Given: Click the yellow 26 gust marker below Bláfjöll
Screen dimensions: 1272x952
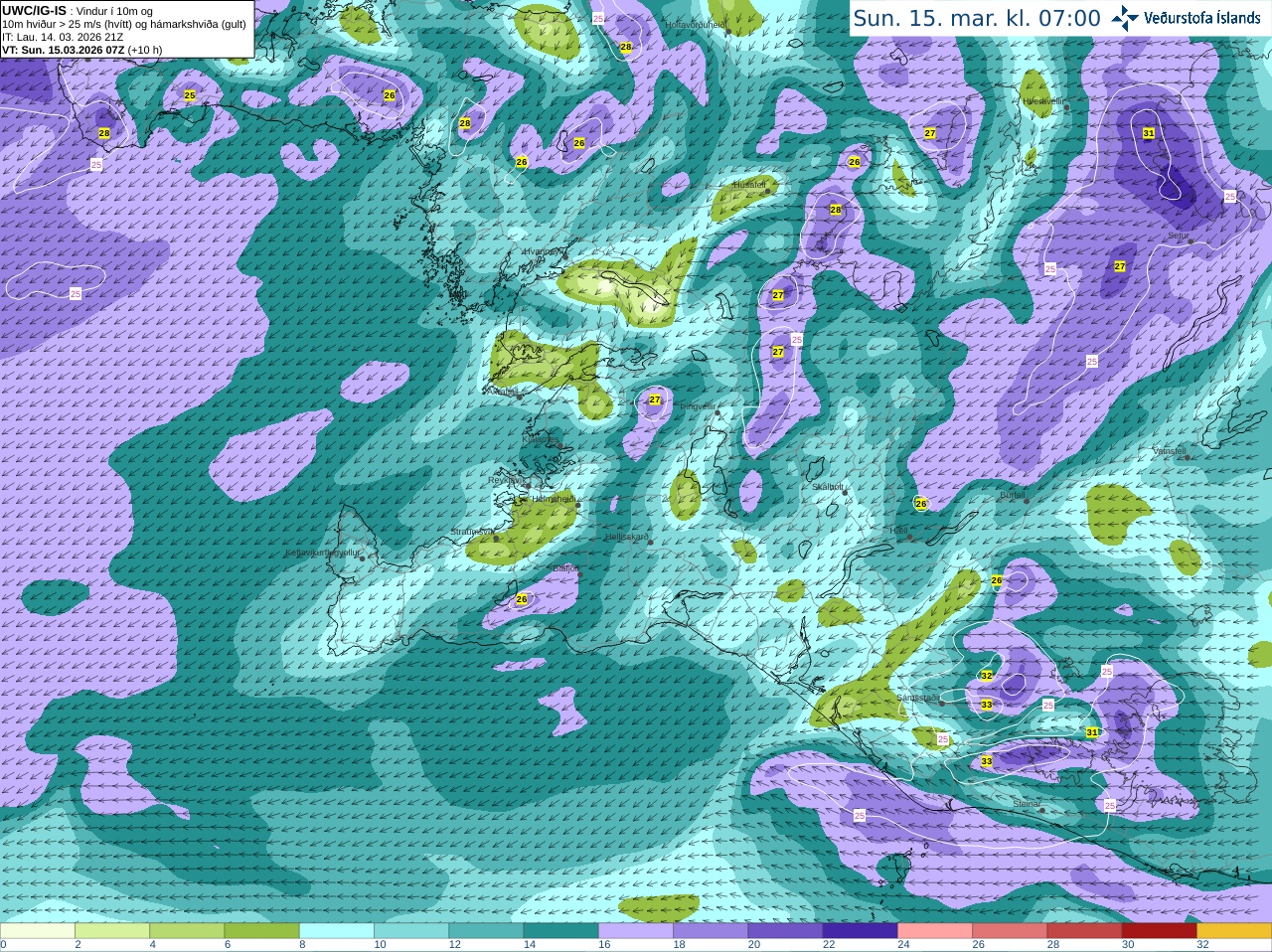Looking at the screenshot, I should (522, 599).
